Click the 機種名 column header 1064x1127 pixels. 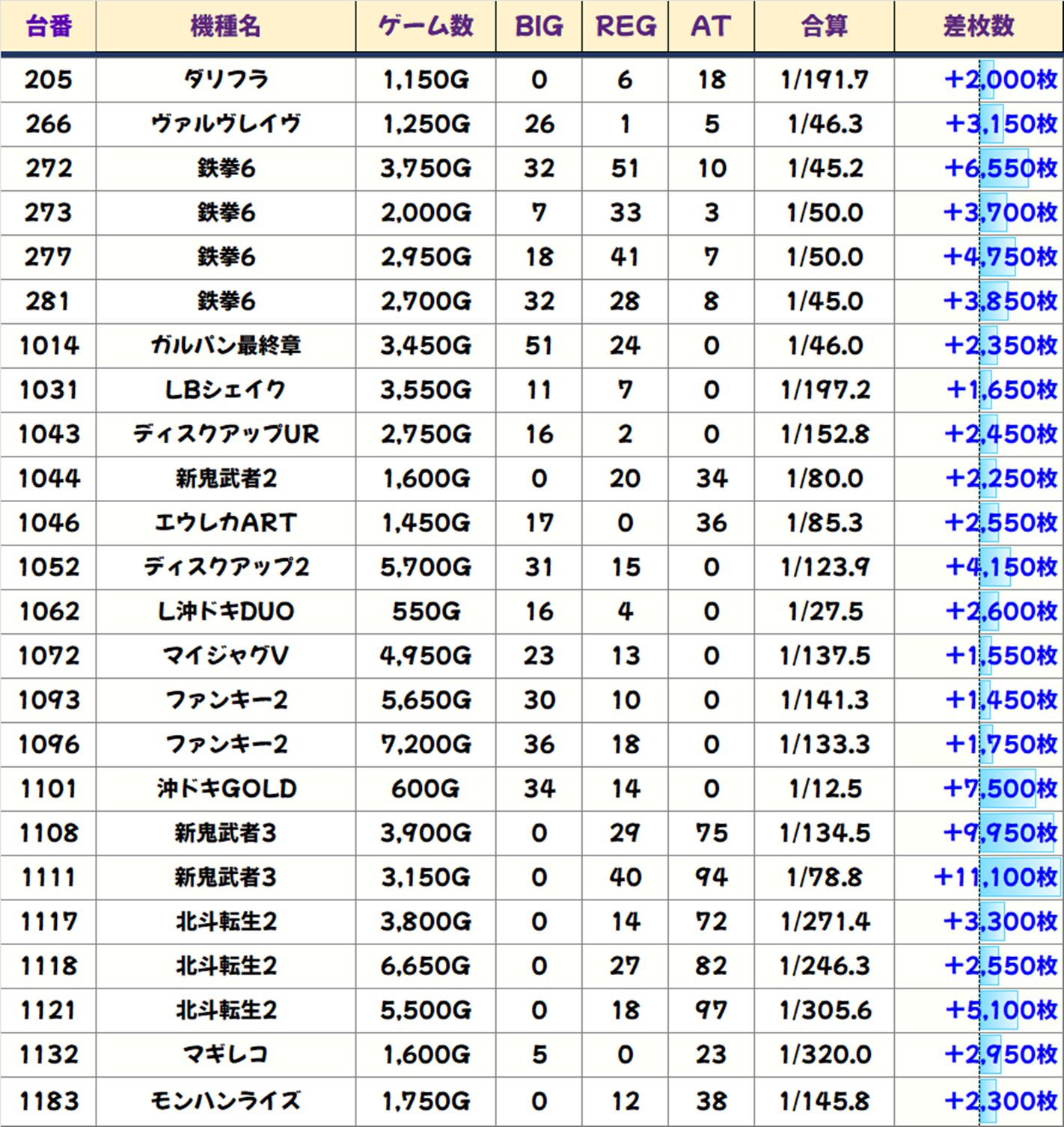click(x=225, y=26)
